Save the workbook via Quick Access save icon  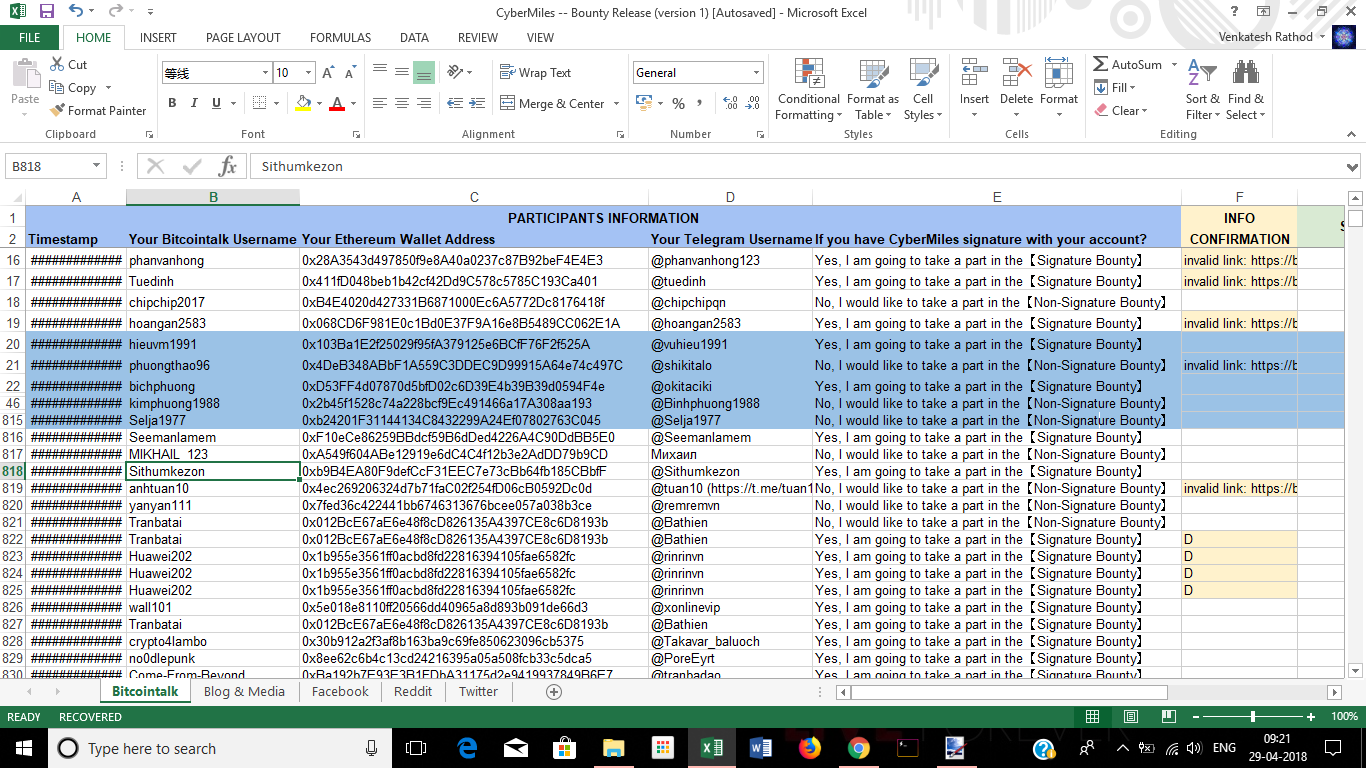[x=46, y=12]
